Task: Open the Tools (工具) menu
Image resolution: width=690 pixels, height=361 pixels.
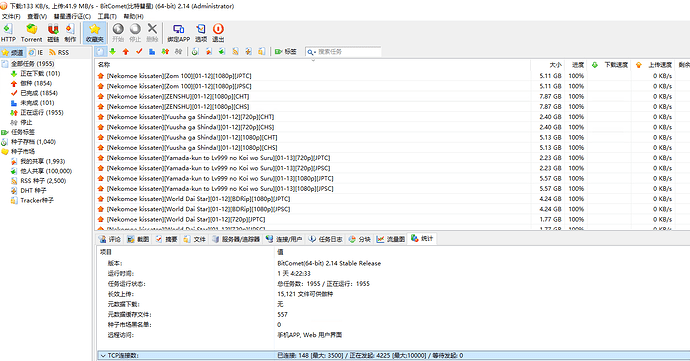Action: coord(107,16)
